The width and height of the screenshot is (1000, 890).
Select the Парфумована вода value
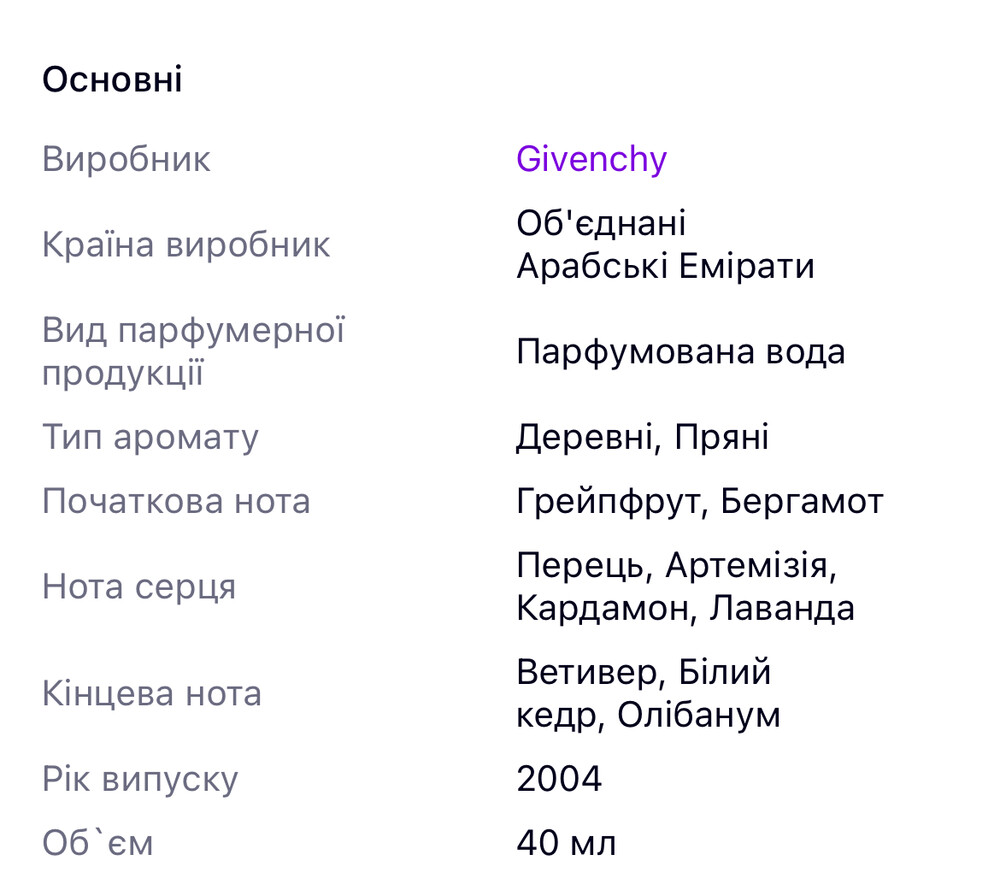[680, 352]
